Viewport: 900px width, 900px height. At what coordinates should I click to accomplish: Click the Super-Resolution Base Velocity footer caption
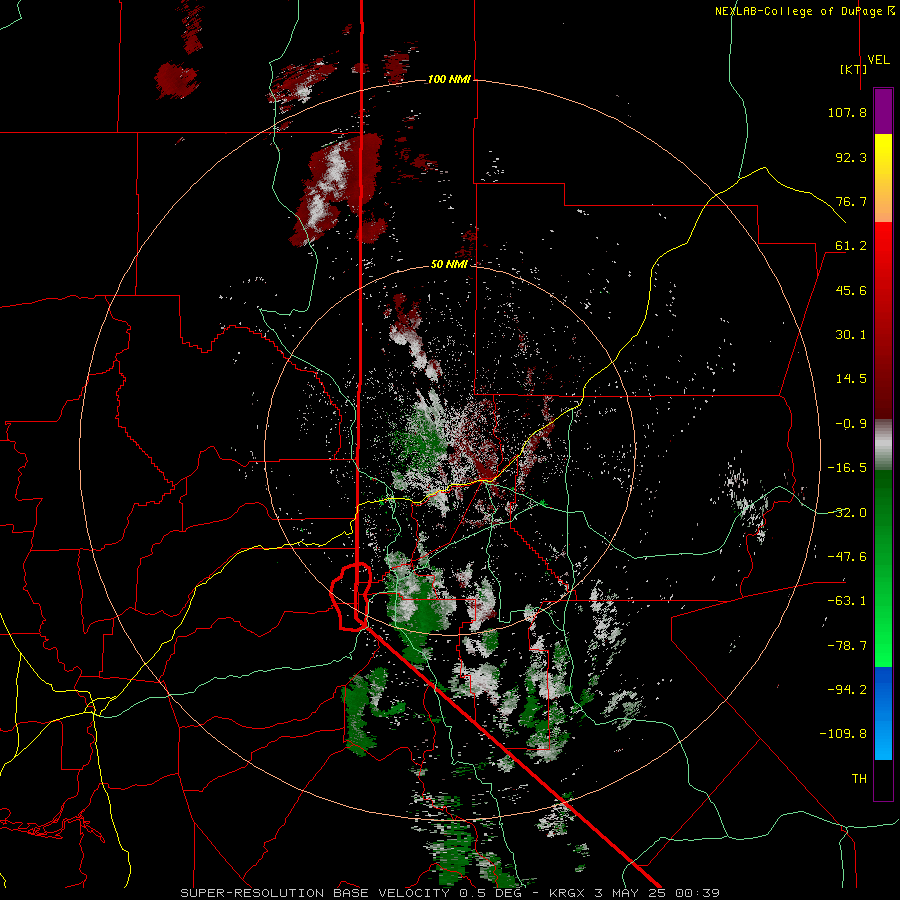pos(449,893)
